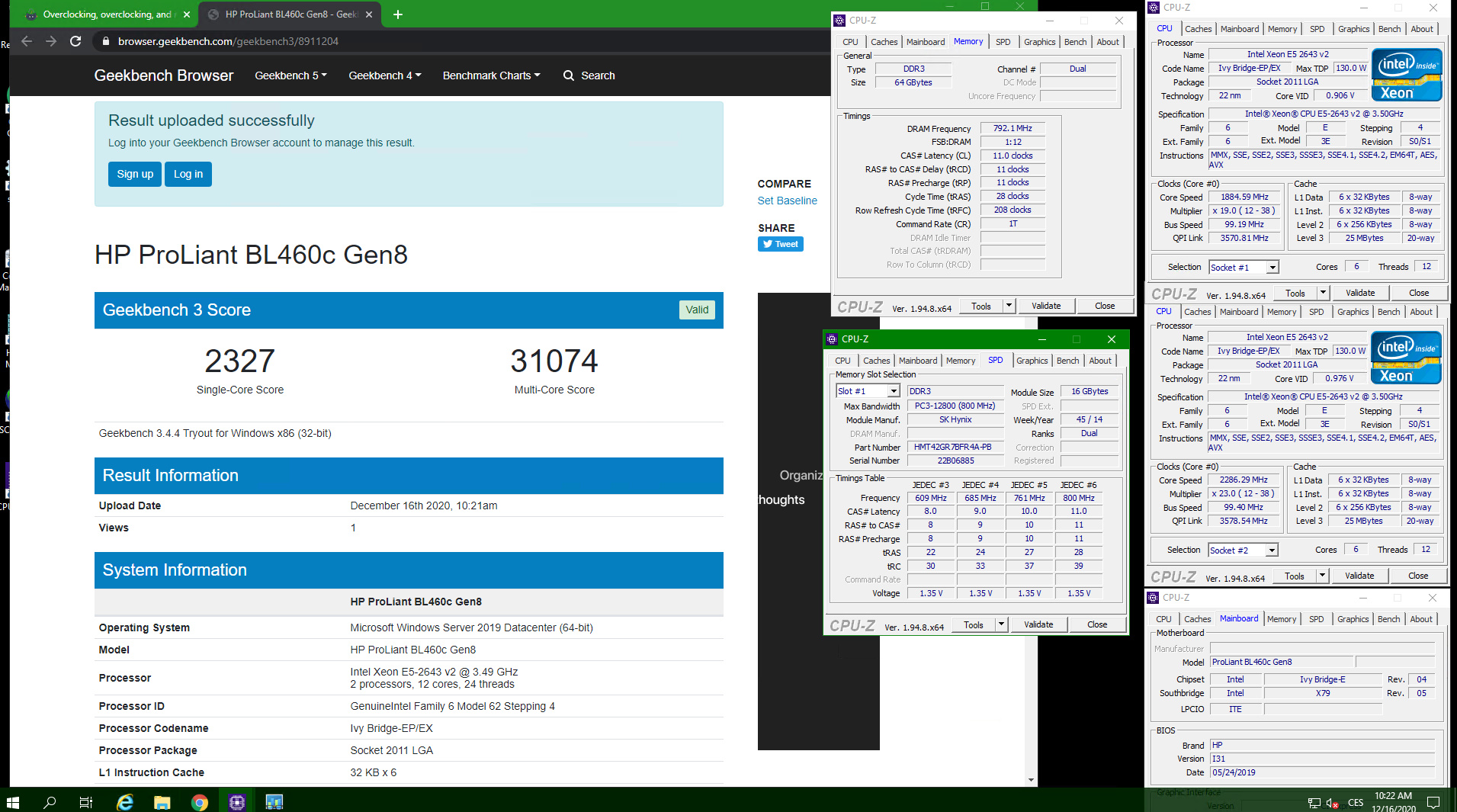Click the Search magnifier in Geekbench navbar

(x=569, y=75)
